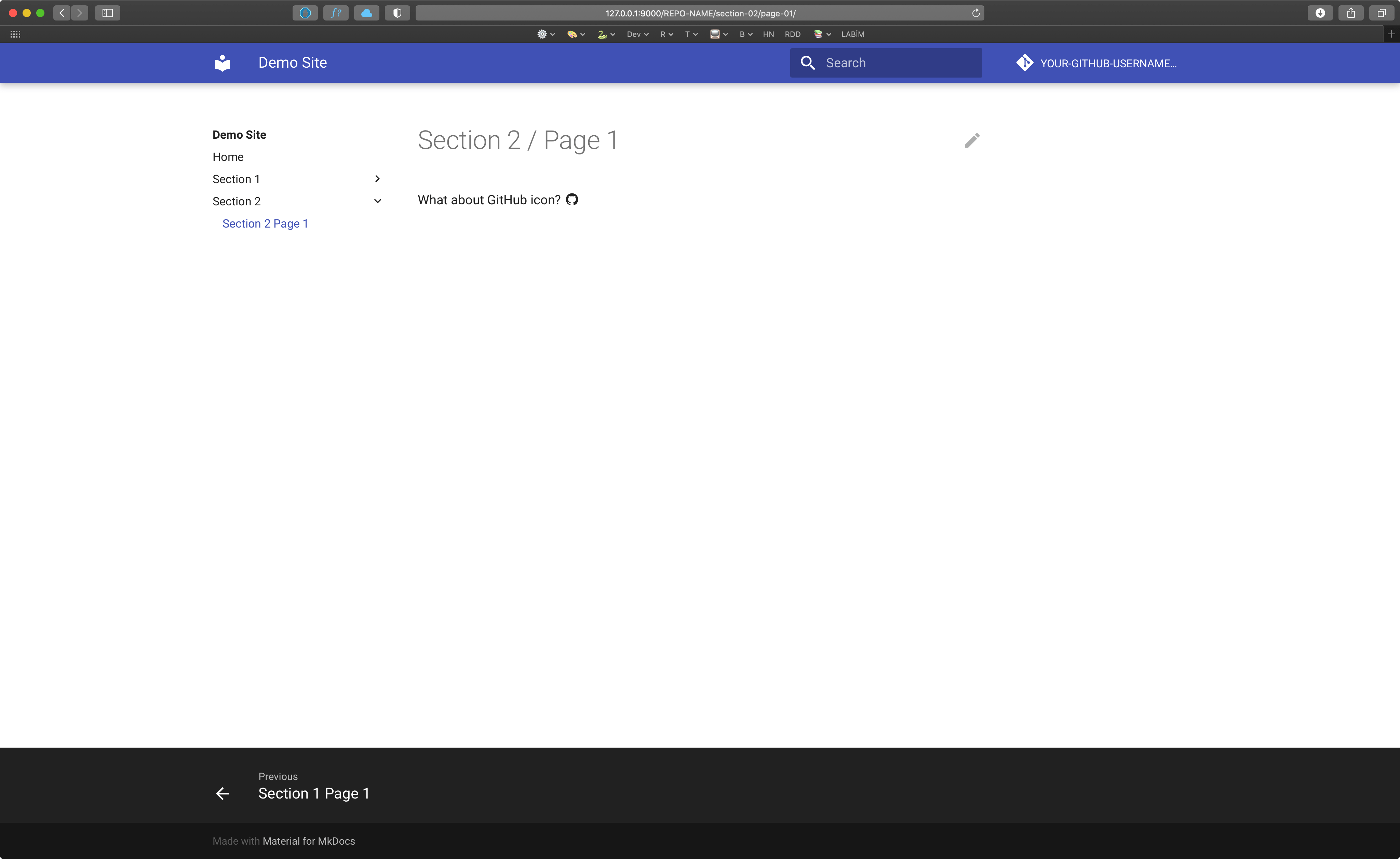Click the Section 2 / Page 1 heading
Screen dimensions: 1400x859
[517, 140]
